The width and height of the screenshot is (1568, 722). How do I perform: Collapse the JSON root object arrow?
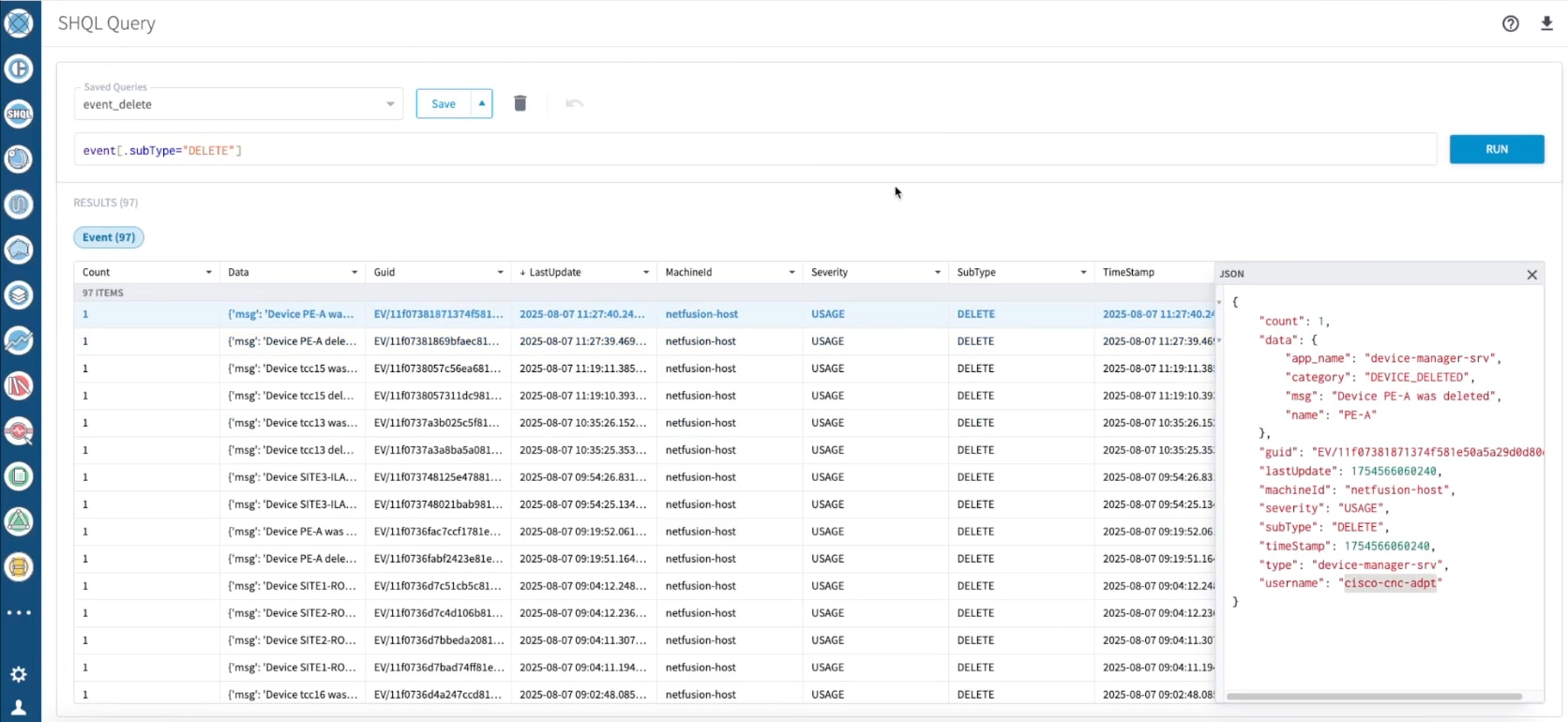tap(1219, 302)
